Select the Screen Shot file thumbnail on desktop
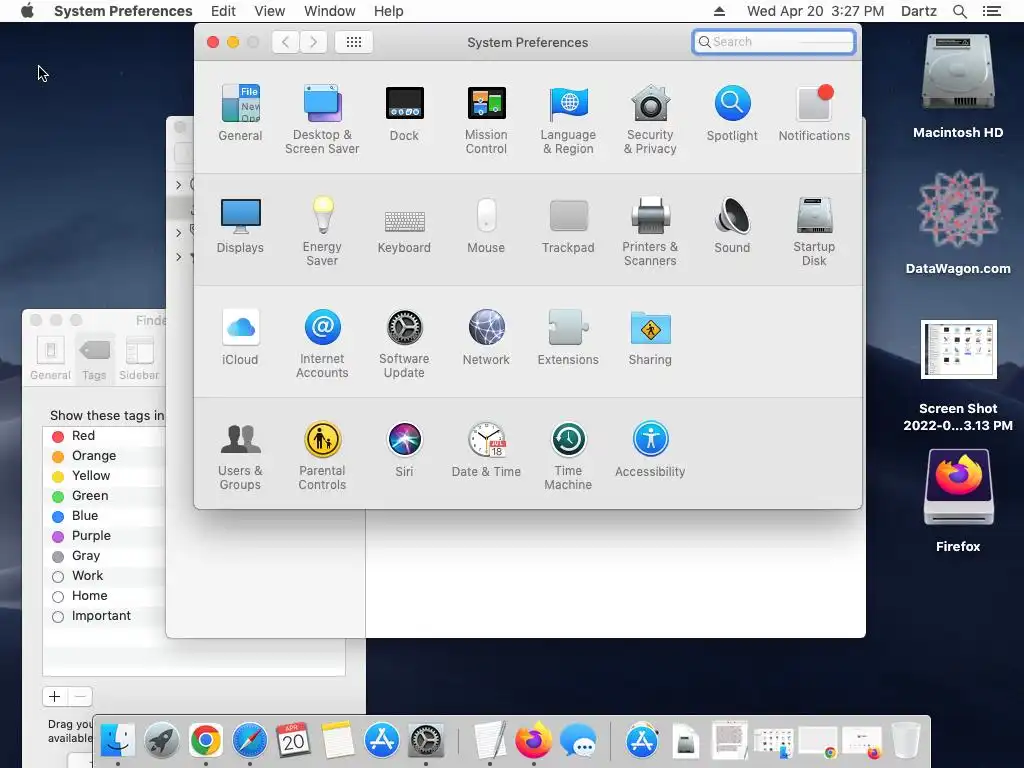Screen dimensions: 1024x768 click(x=958, y=349)
